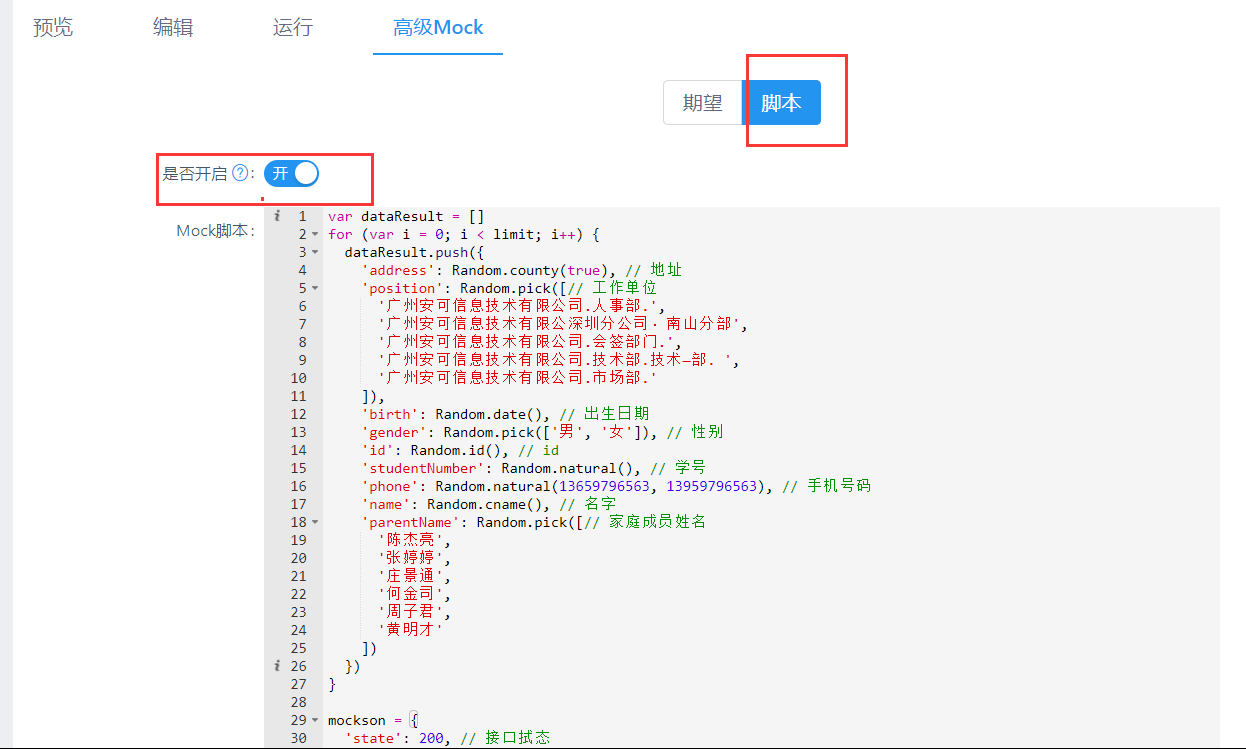Image resolution: width=1246 pixels, height=749 pixels.
Task: Click the 脚本 mode button
Action: click(781, 103)
